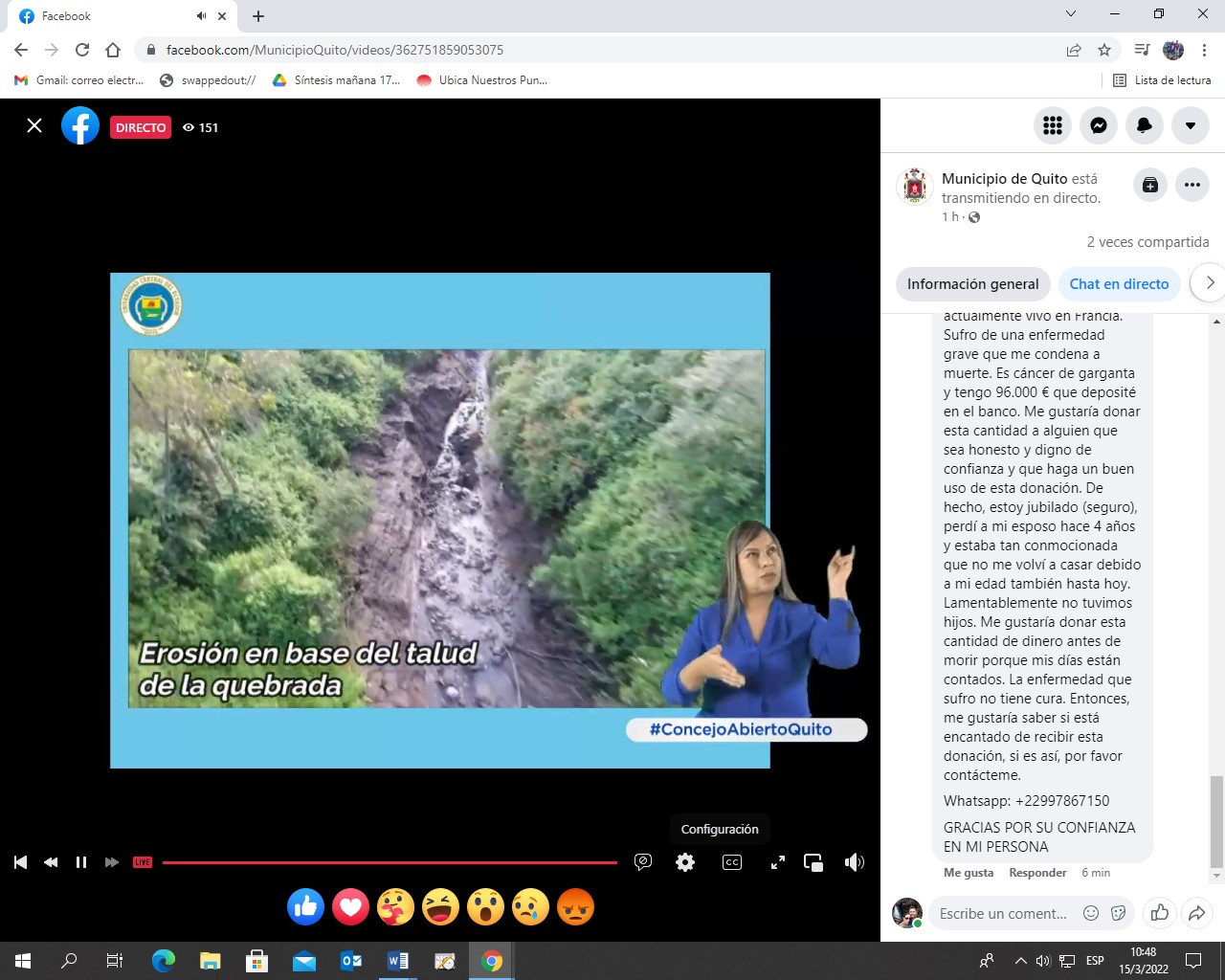Screen dimensions: 1225x980
Task: Share the live video
Action: [x=1196, y=913]
